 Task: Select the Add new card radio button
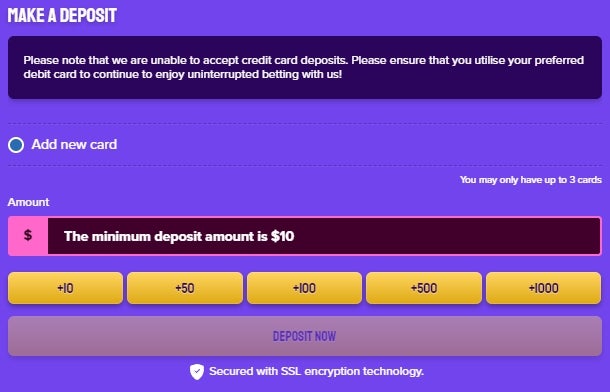click(x=16, y=145)
